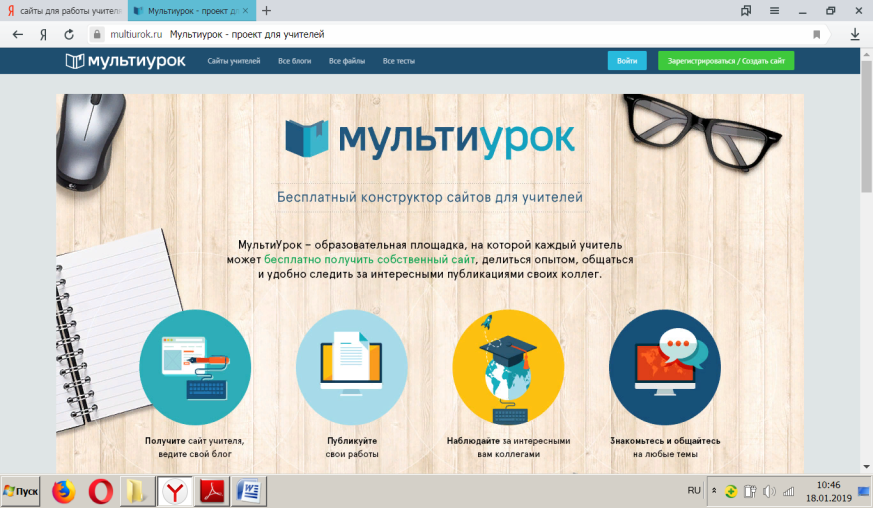This screenshot has width=873, height=508.
Task: Click the network signal tray icon
Action: click(788, 491)
